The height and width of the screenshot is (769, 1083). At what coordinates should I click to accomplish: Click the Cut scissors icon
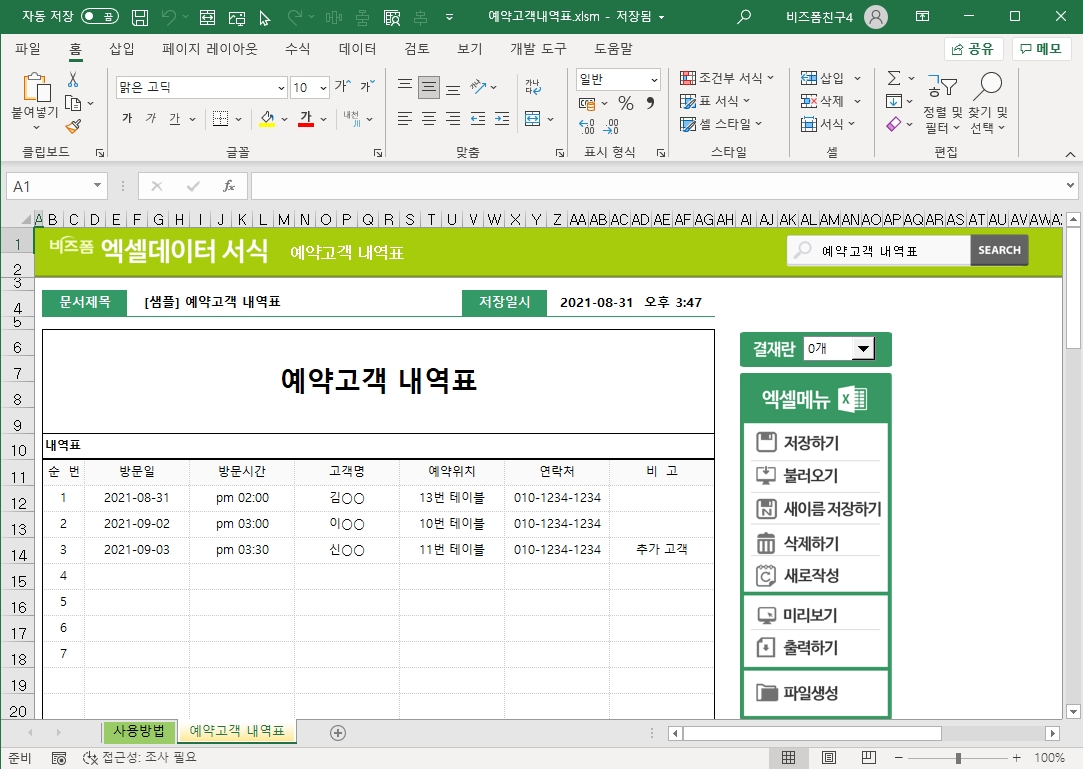[x=73, y=80]
